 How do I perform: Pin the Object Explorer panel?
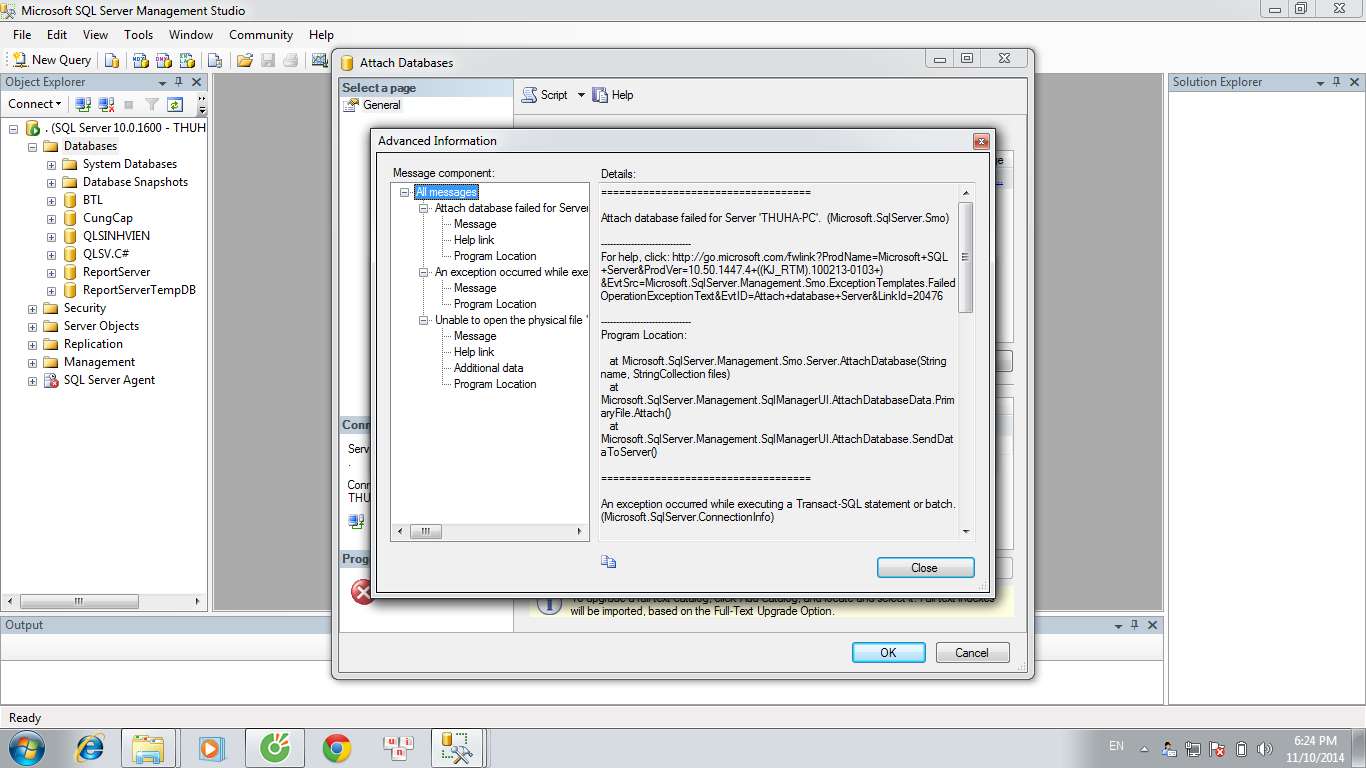click(179, 81)
